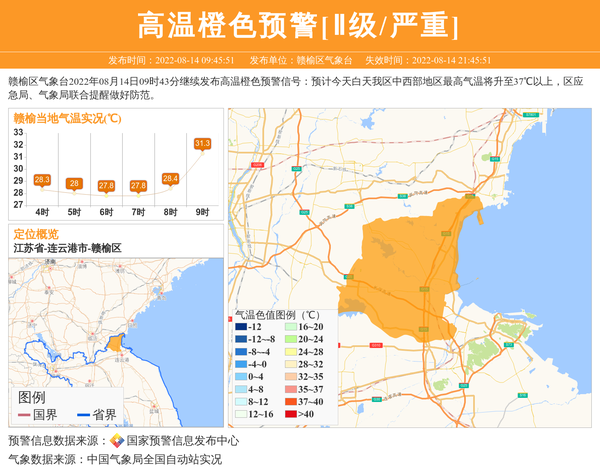Click the 28.3 temperature marker at 4时

42,180
